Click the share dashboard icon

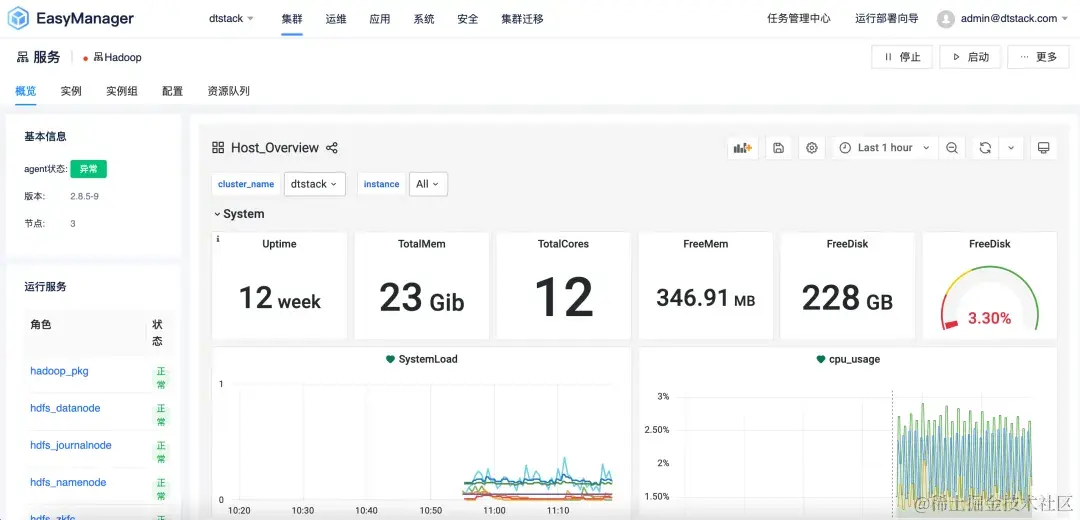331,147
